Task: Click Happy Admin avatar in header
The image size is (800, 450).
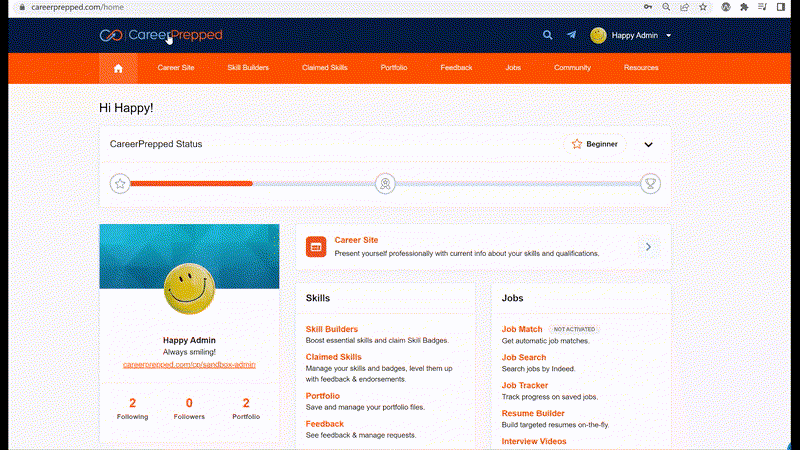Action: [598, 35]
